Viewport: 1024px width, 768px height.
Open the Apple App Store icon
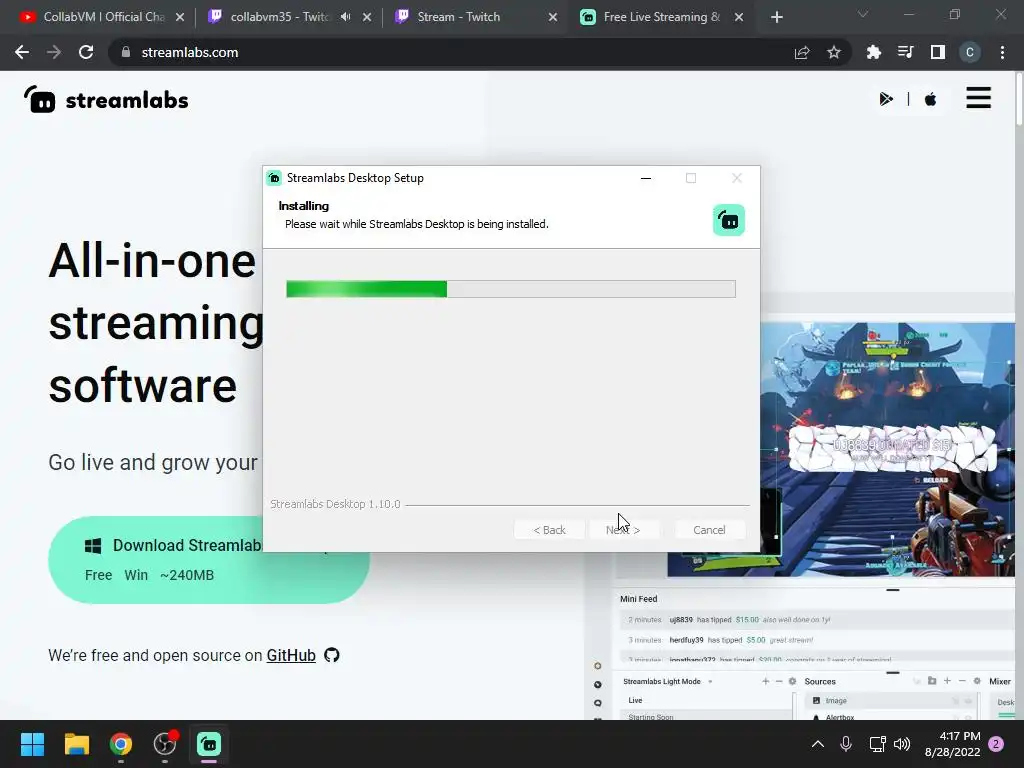931,99
